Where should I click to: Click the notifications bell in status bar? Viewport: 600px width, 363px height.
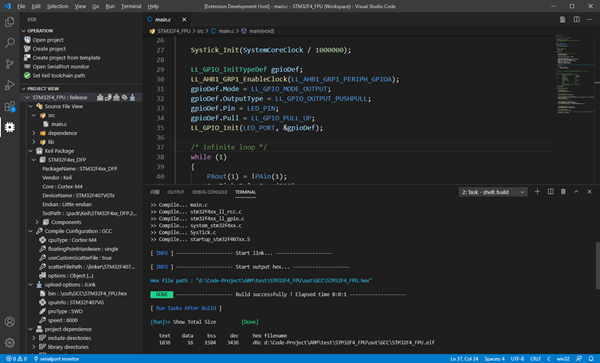[x=591, y=359]
